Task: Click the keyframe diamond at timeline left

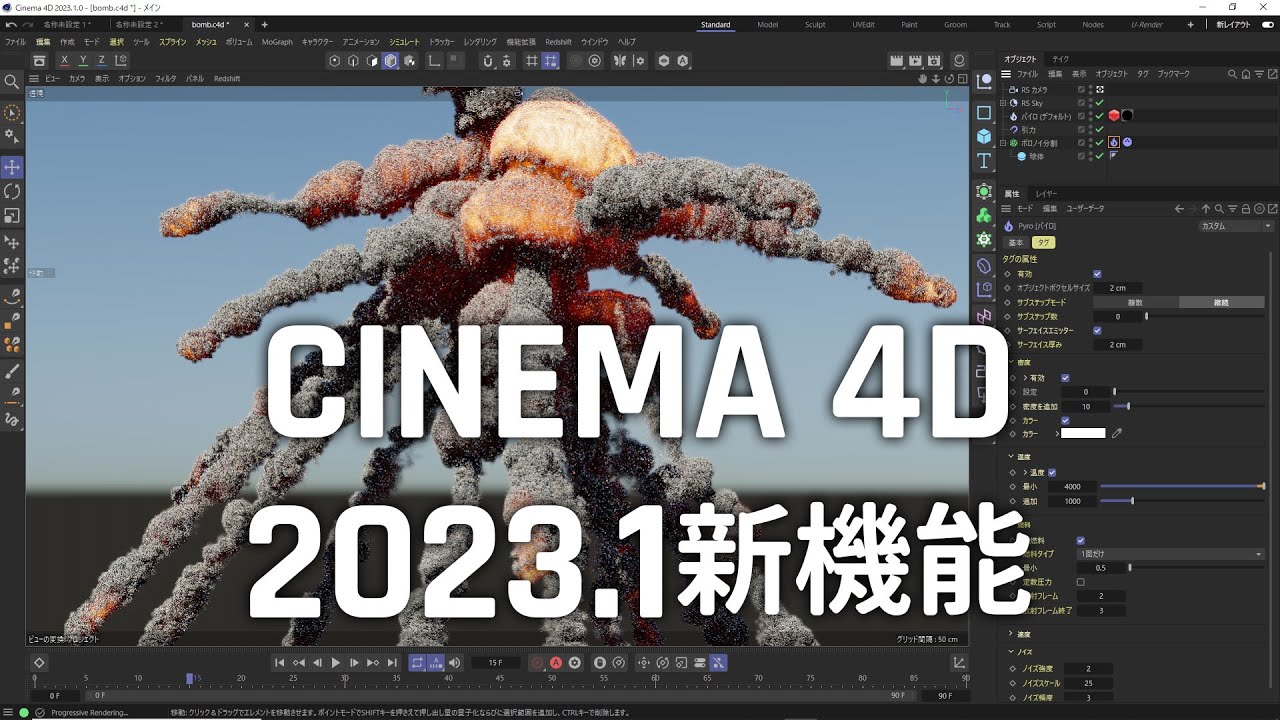Action: pyautogui.click(x=39, y=662)
